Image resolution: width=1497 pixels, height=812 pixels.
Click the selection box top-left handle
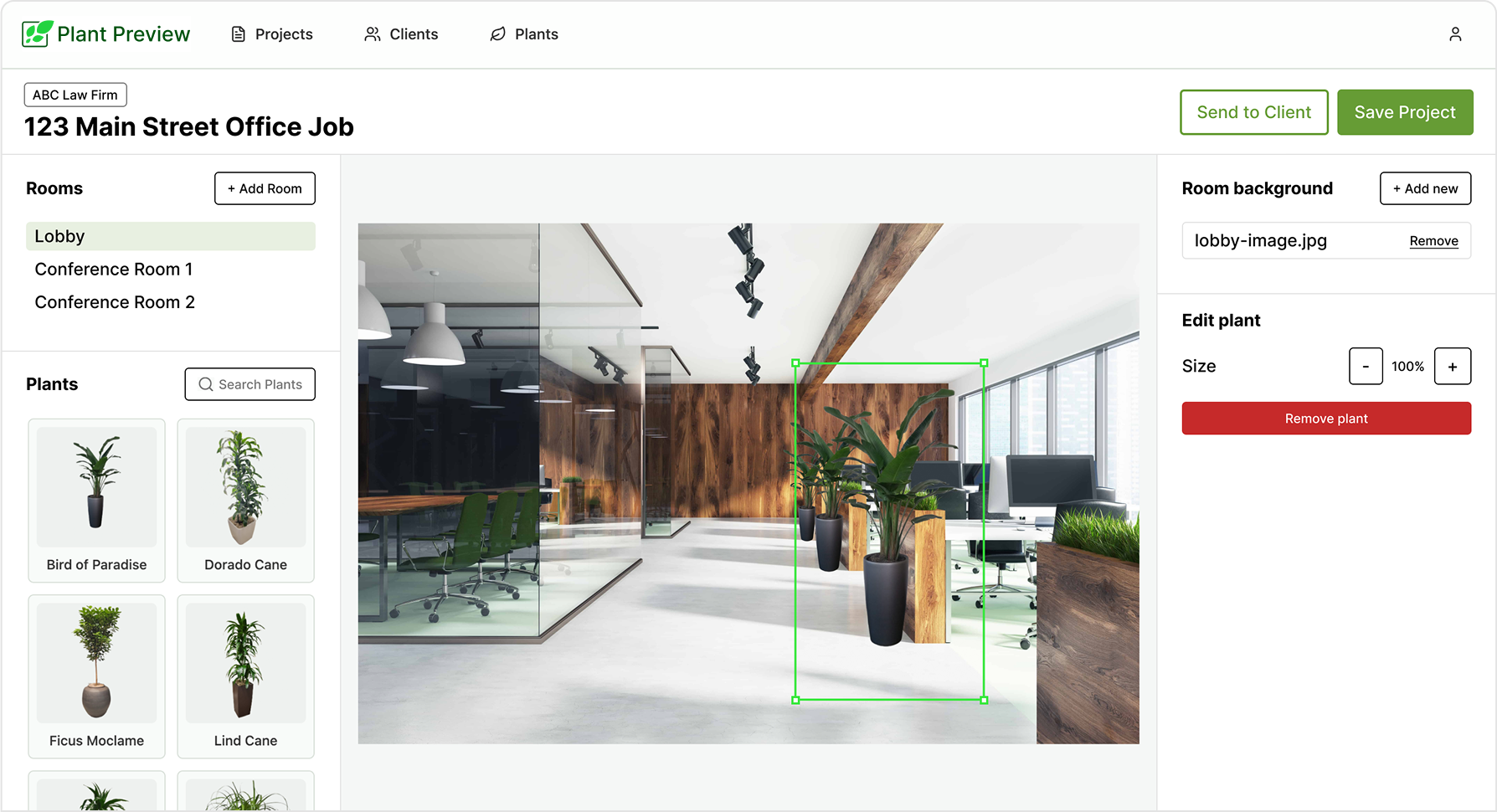795,363
